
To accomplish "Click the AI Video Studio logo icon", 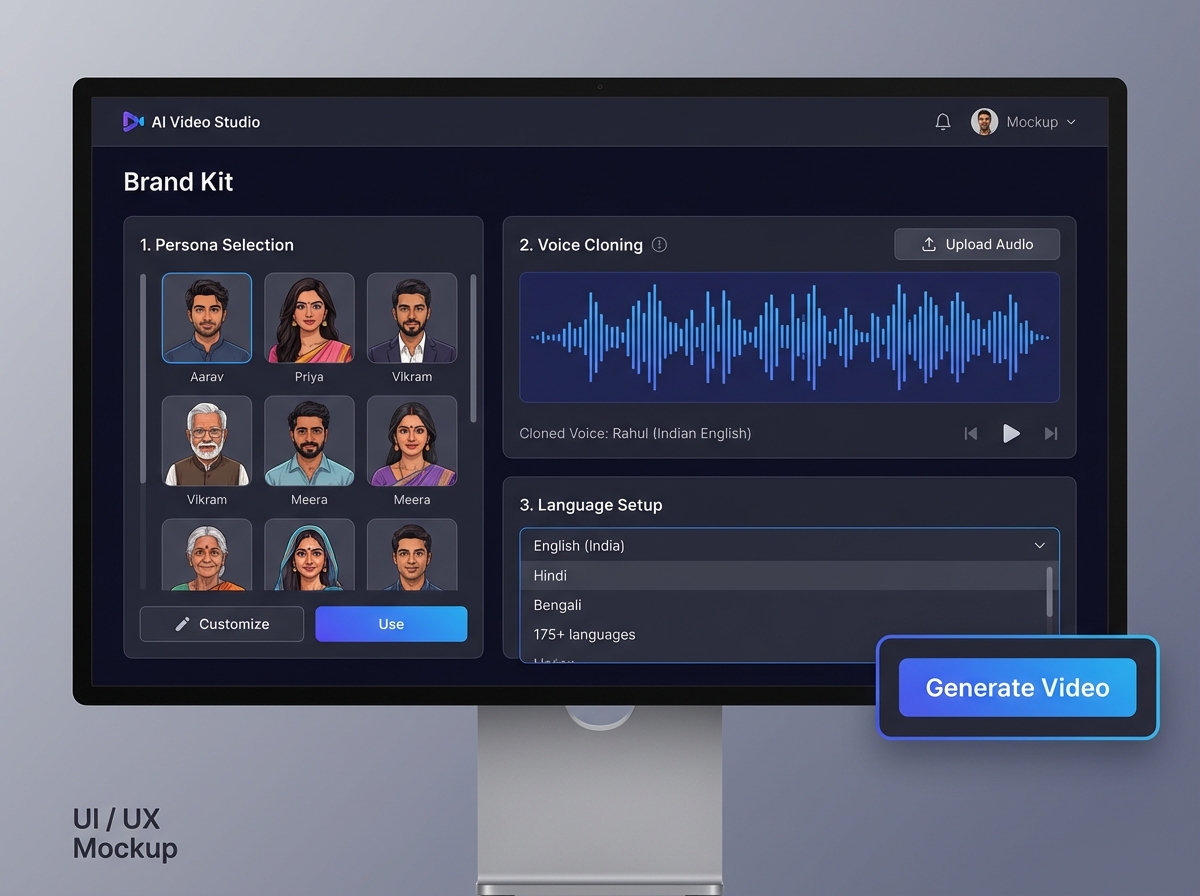I will coord(132,121).
